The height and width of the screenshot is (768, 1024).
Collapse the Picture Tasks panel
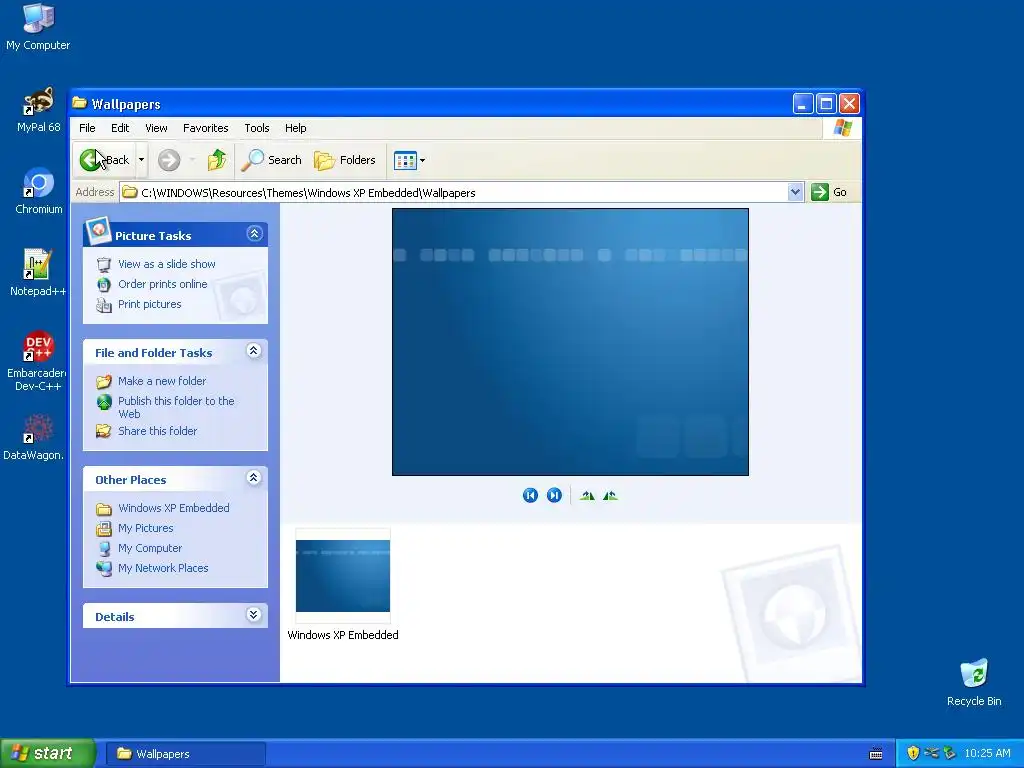tap(254, 234)
